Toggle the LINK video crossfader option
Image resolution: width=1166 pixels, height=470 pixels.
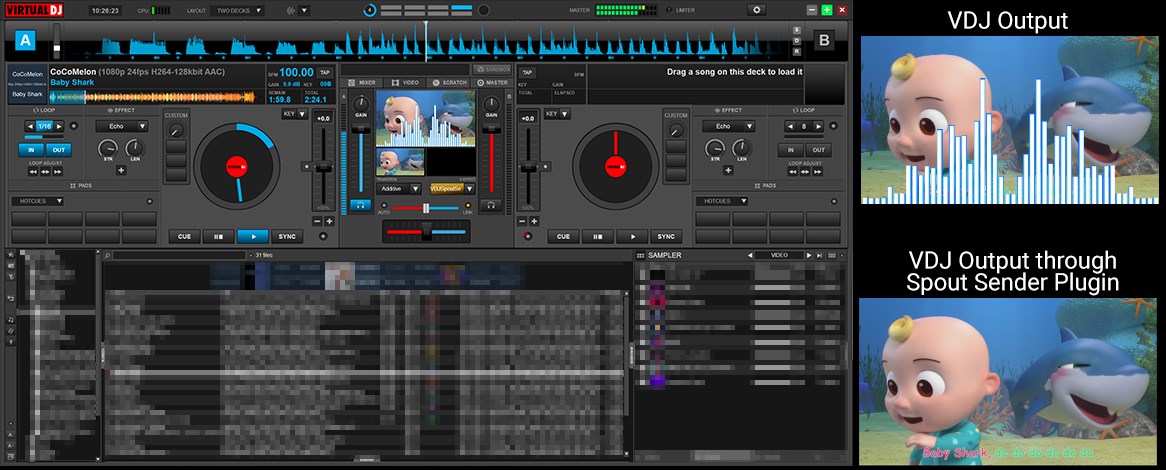point(468,205)
